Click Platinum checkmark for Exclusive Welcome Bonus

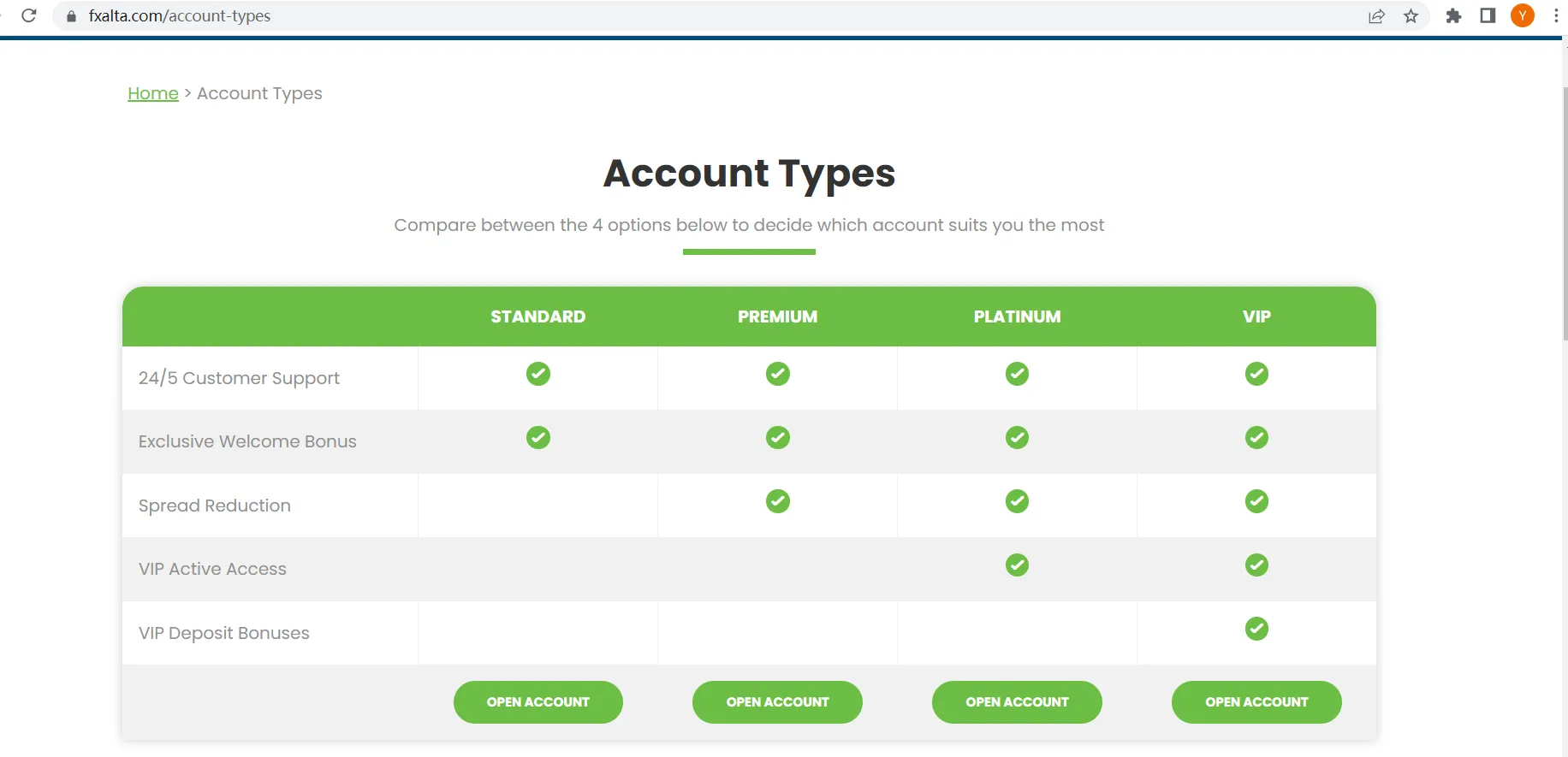(1017, 438)
